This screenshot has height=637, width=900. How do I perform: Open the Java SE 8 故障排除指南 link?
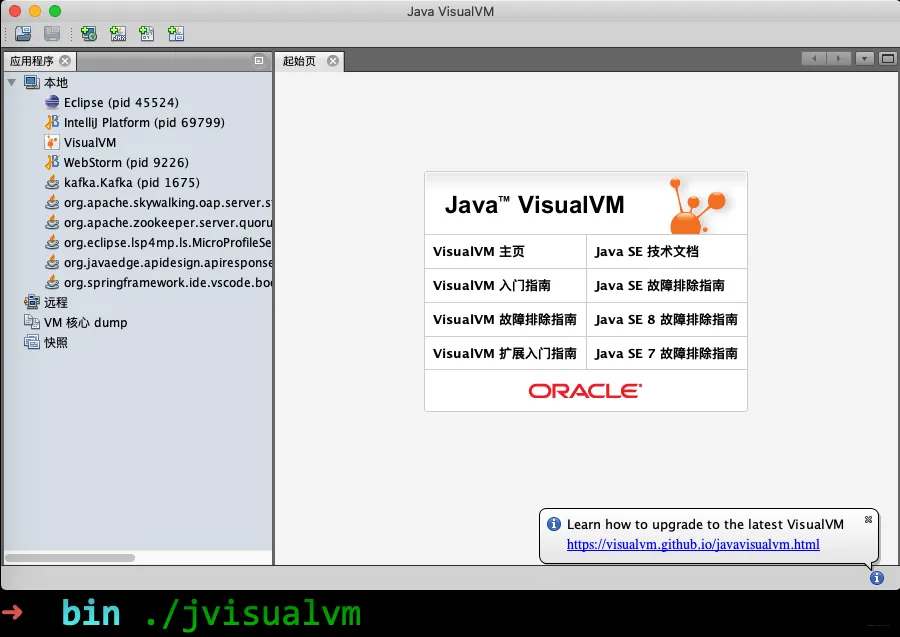(x=666, y=319)
